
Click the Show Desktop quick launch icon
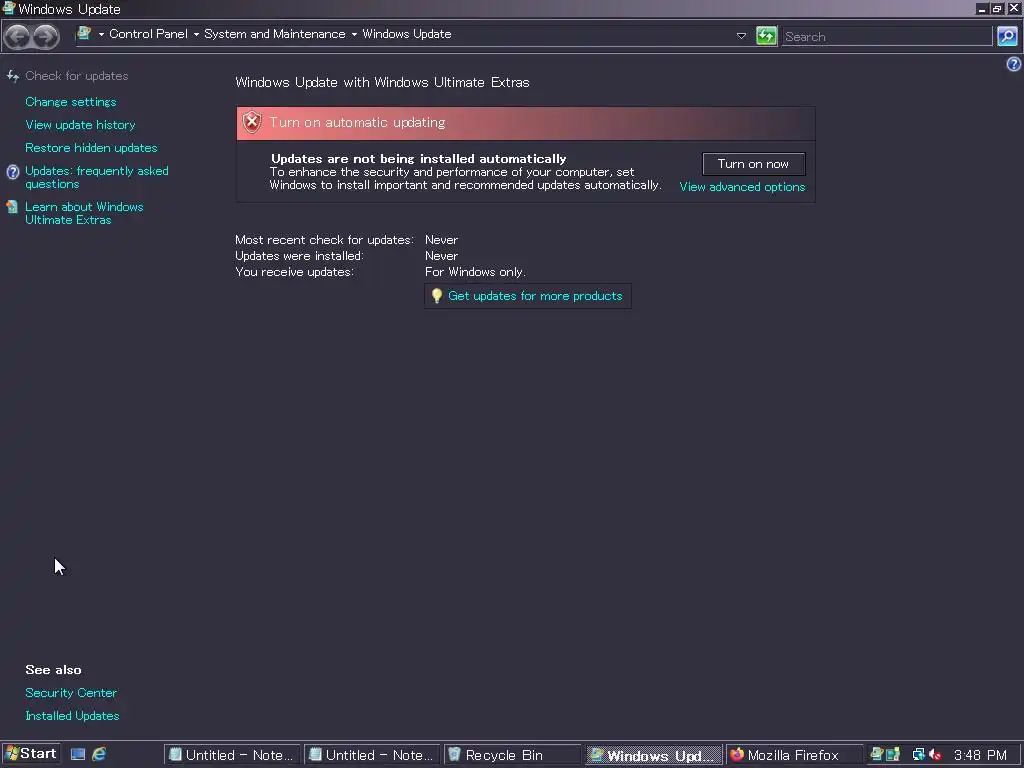coord(78,754)
